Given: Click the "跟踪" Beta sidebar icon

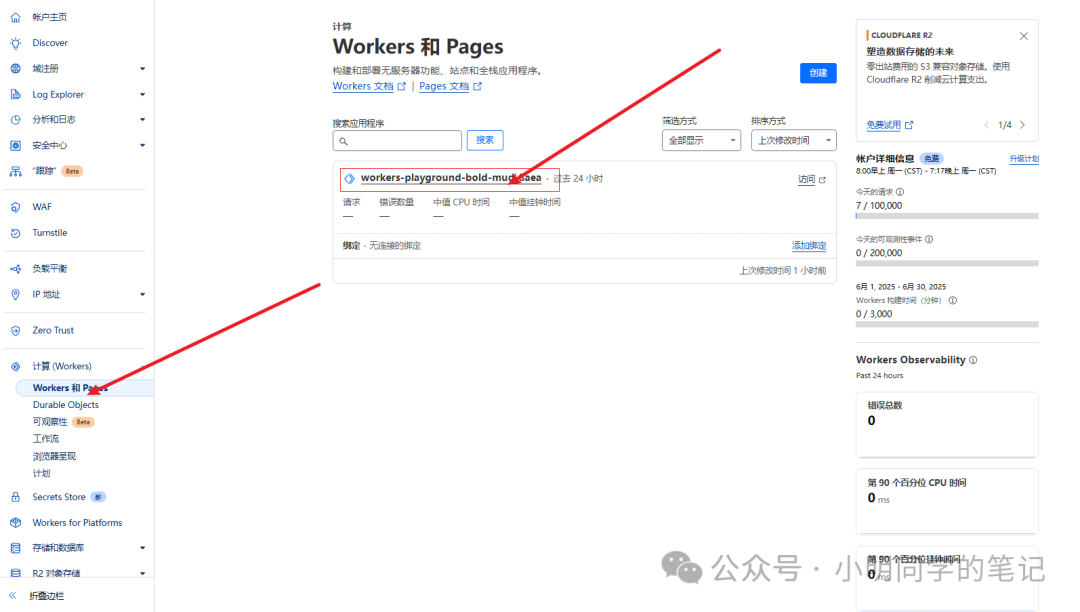Looking at the screenshot, I should (15, 171).
